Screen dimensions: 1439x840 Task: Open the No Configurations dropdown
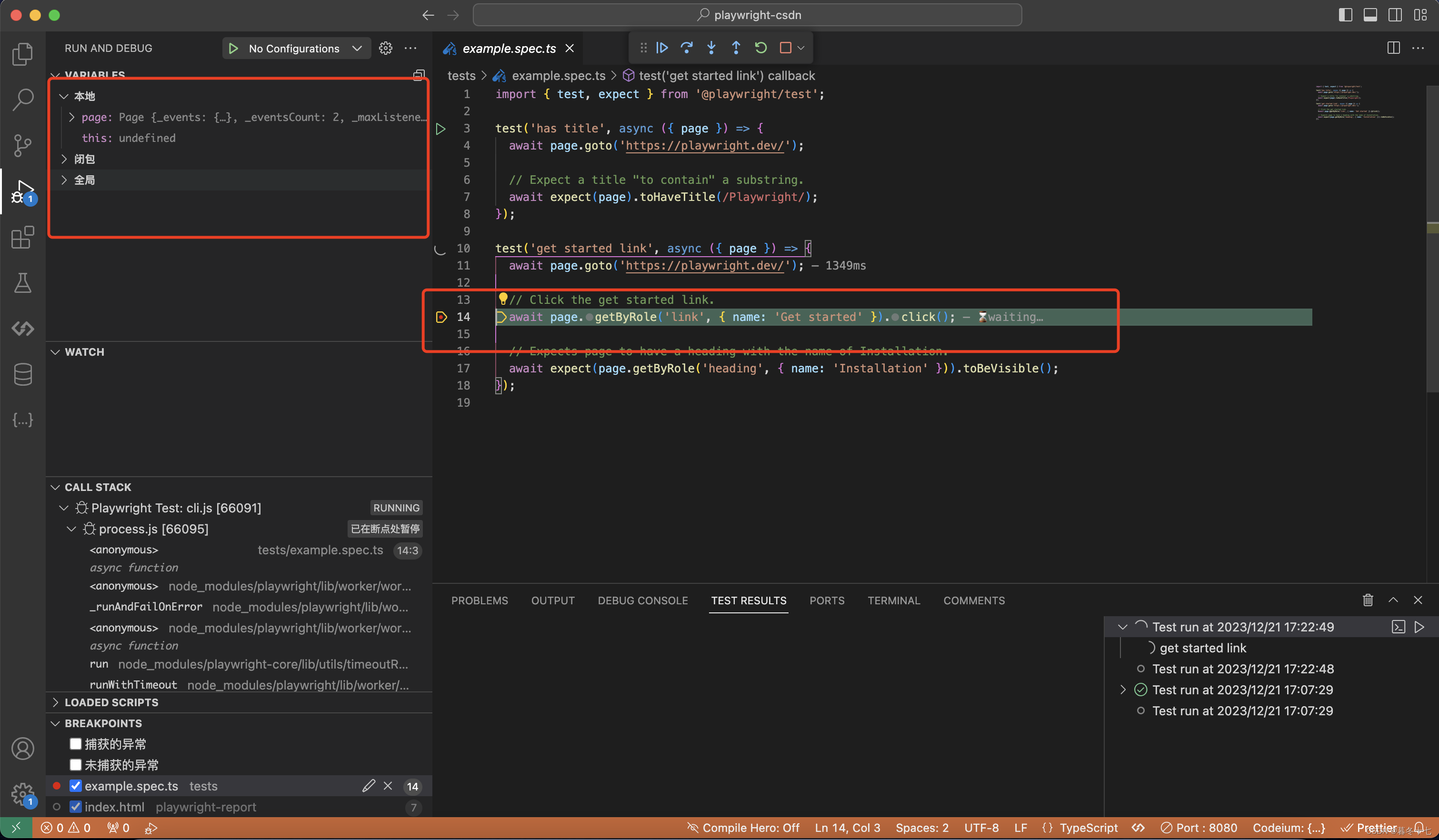tap(296, 48)
